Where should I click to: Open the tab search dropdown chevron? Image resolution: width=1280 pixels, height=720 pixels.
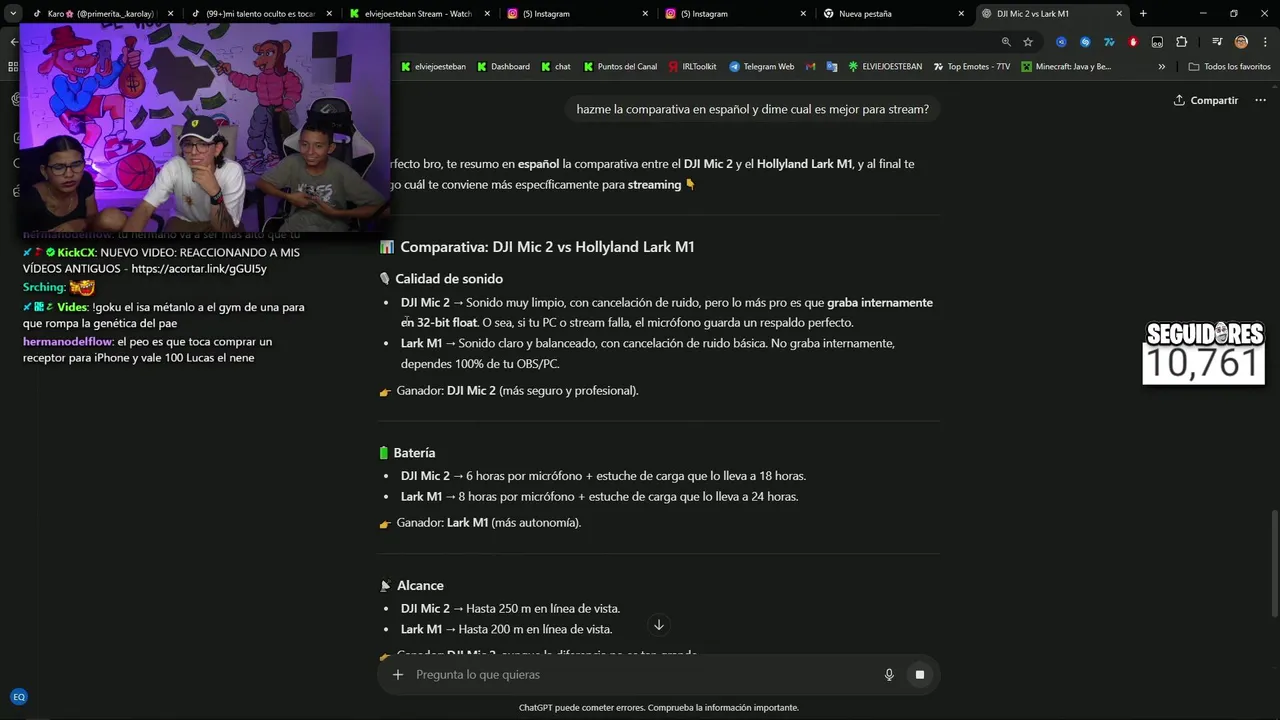point(13,13)
